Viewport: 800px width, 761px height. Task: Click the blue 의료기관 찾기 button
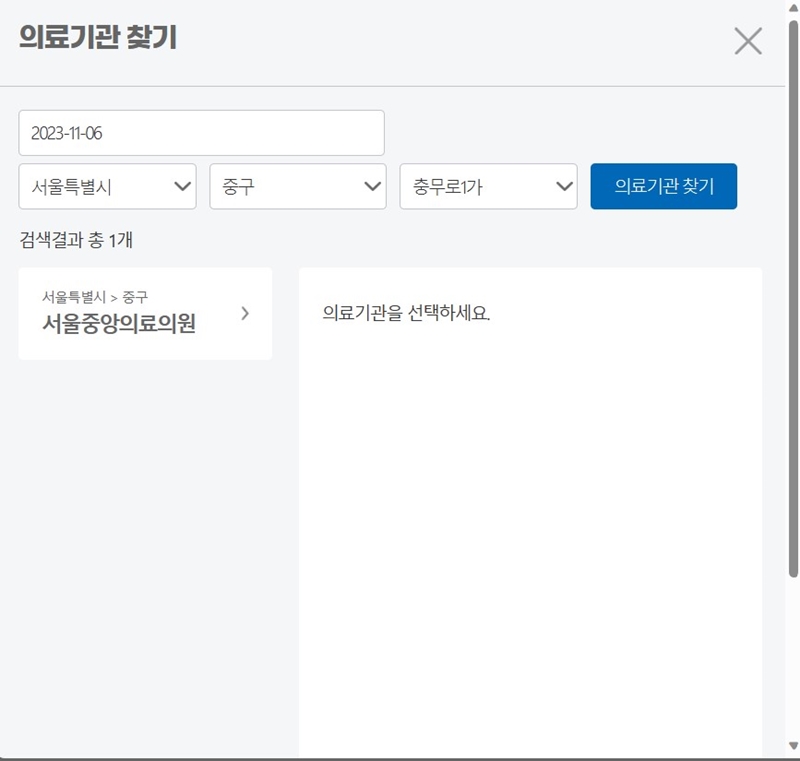coord(663,186)
